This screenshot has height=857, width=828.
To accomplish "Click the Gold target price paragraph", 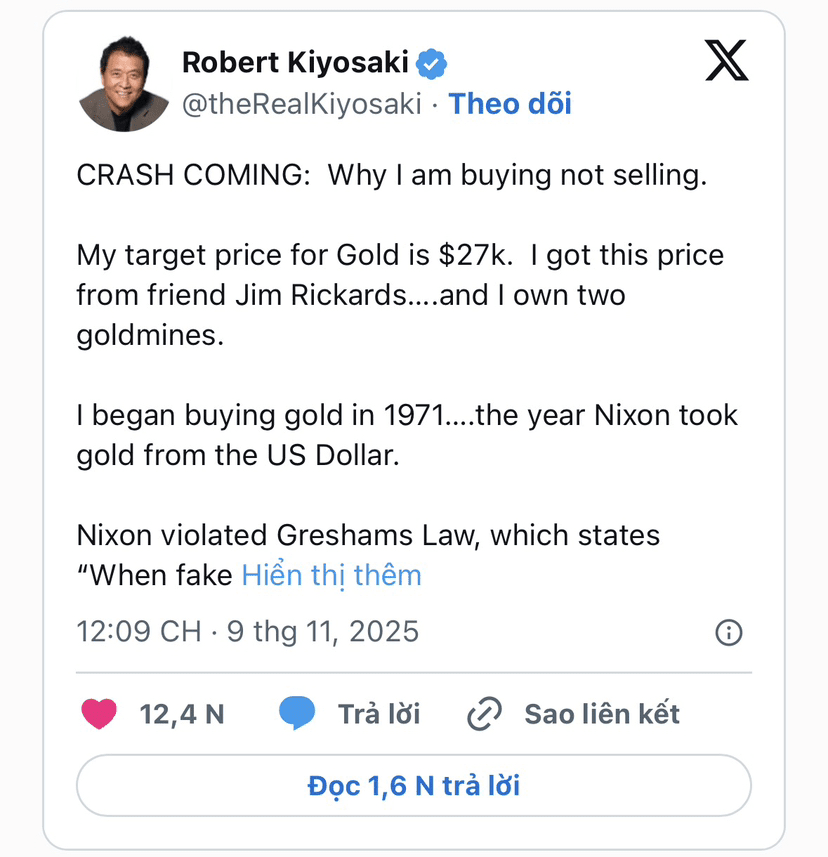I will (400, 295).
